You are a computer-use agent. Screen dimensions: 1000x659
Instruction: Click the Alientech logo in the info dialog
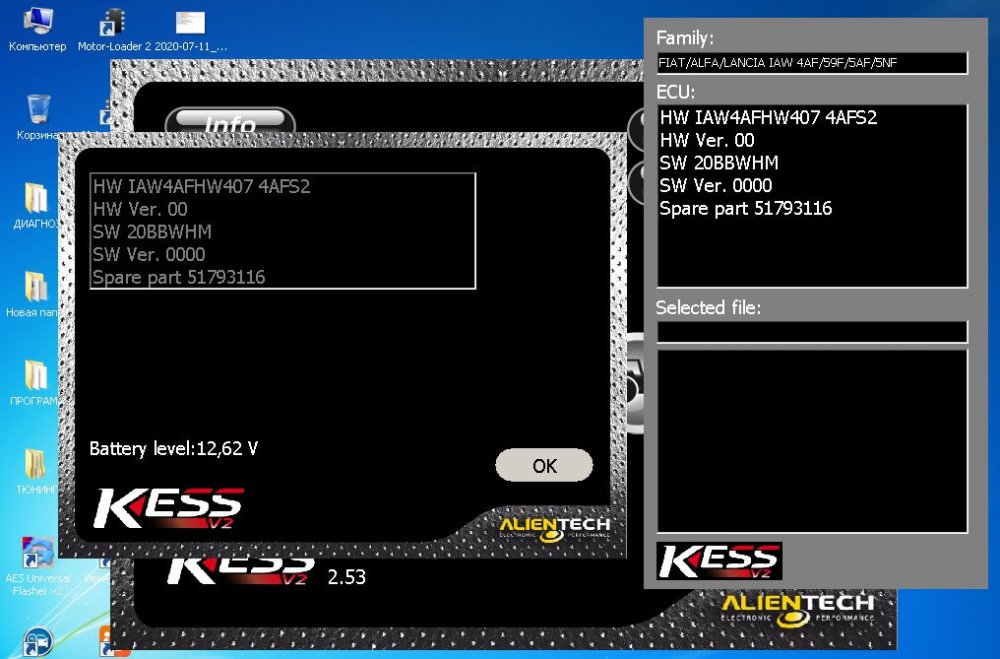point(554,529)
